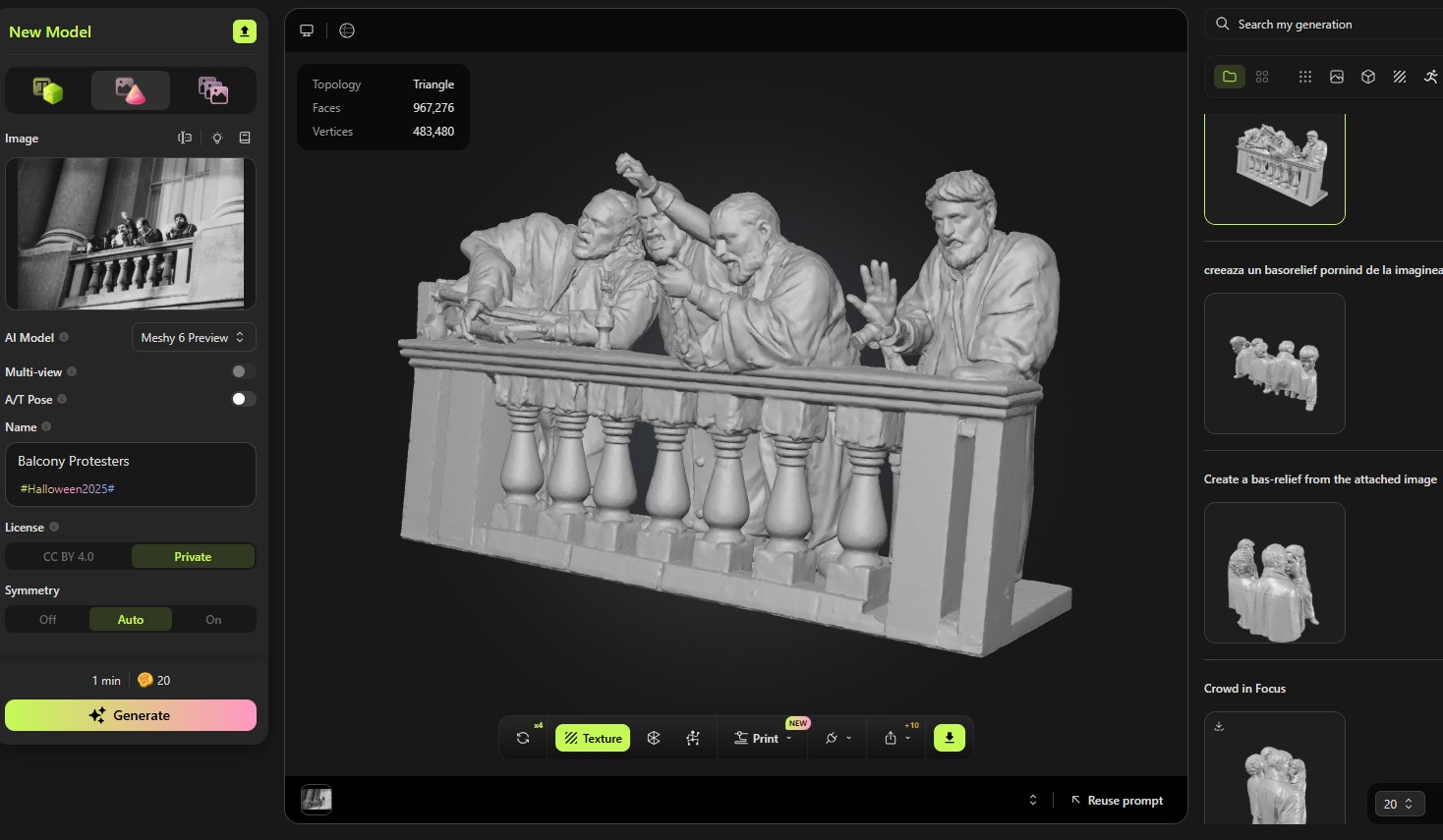Click the globe icon above the viewport

[x=347, y=30]
